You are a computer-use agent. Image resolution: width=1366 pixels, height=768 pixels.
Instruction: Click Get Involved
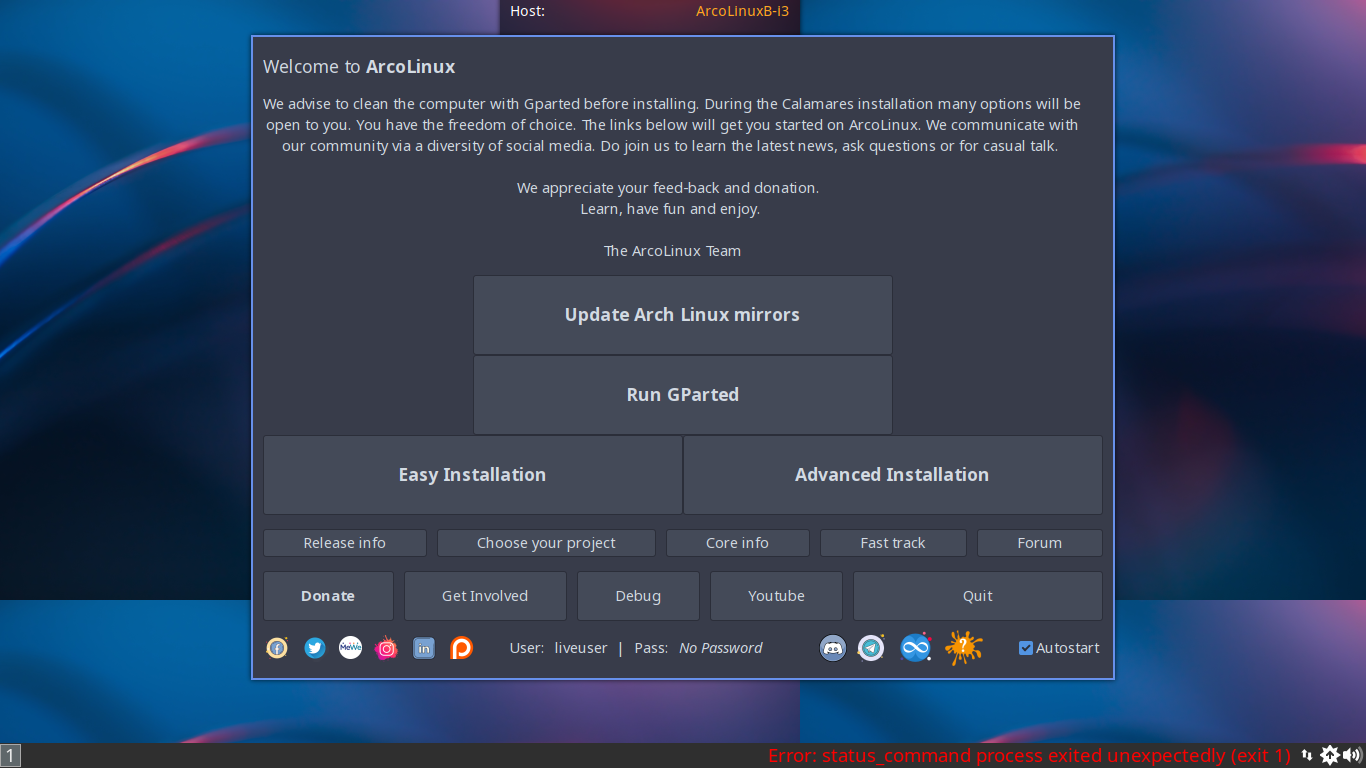485,596
